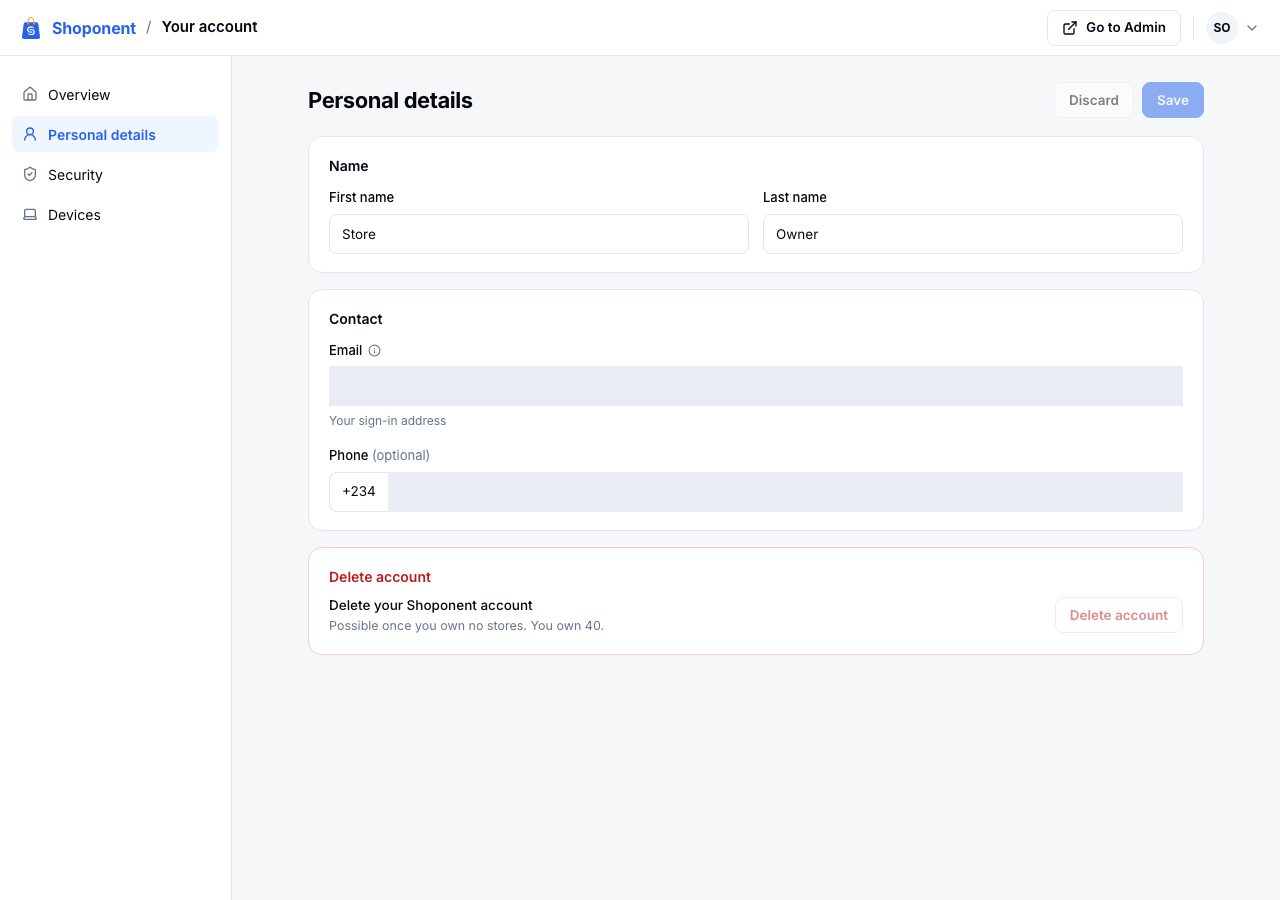Open the Devices section
Viewport: 1280px width, 900px height.
pyautogui.click(x=115, y=215)
